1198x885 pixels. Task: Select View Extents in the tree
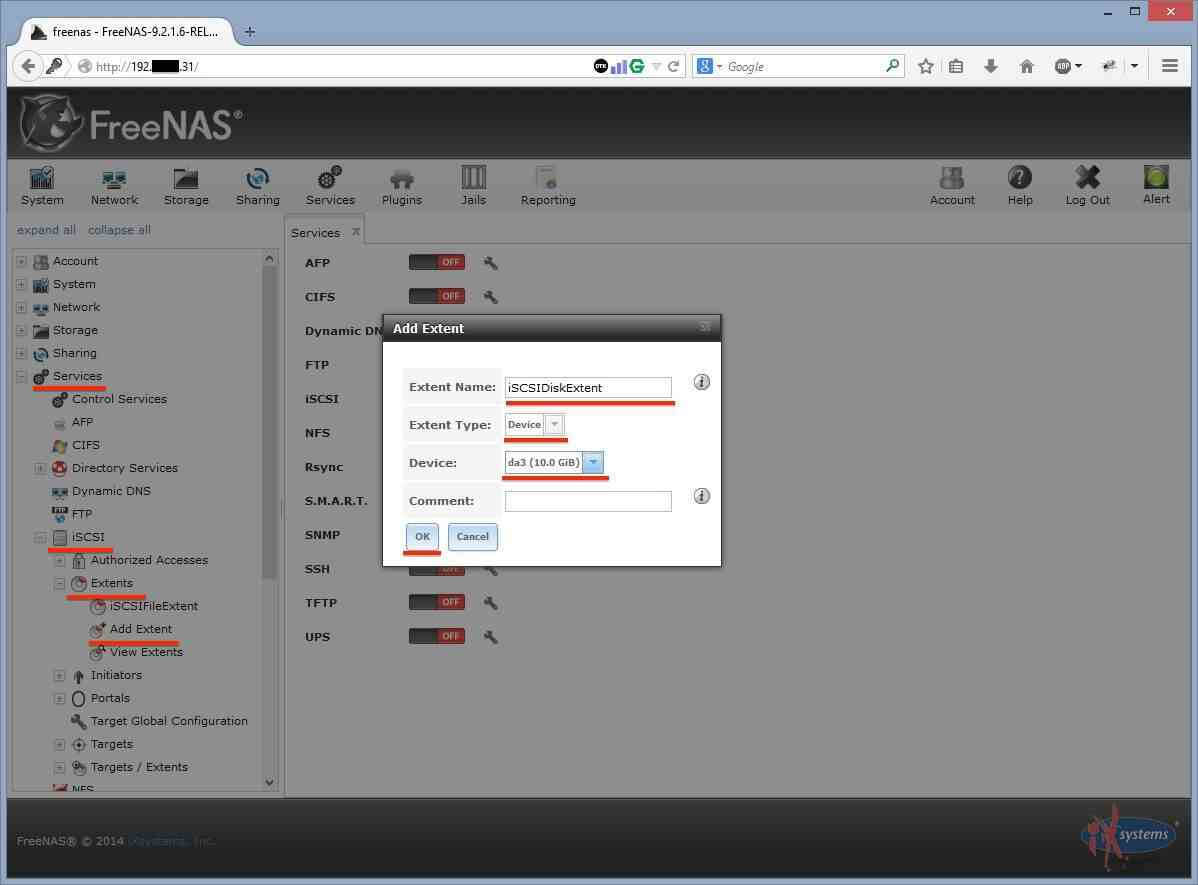pos(146,652)
